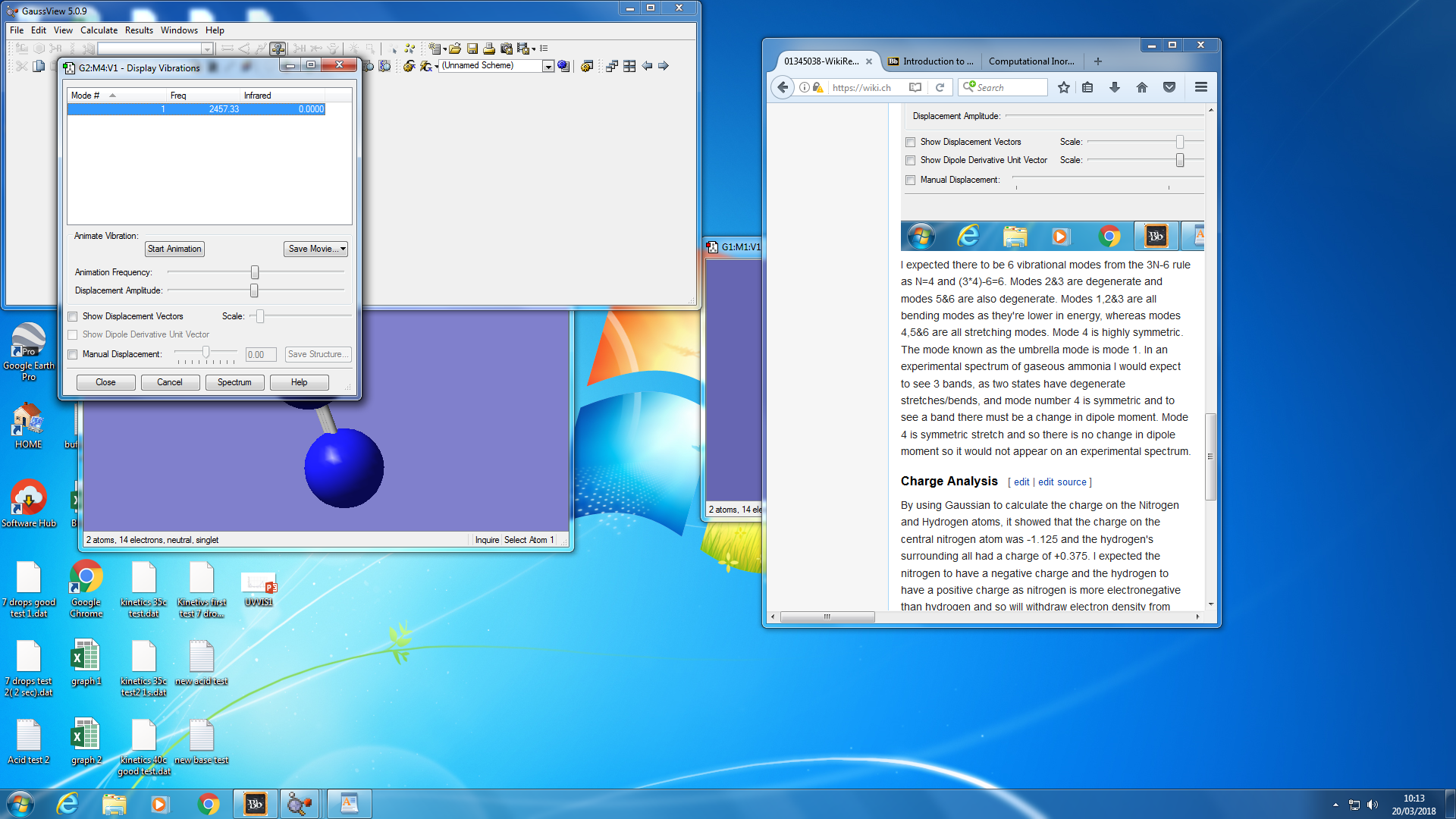The width and height of the screenshot is (1456, 819).
Task: Click the Inquire question-mark tool icon
Action: point(278,49)
